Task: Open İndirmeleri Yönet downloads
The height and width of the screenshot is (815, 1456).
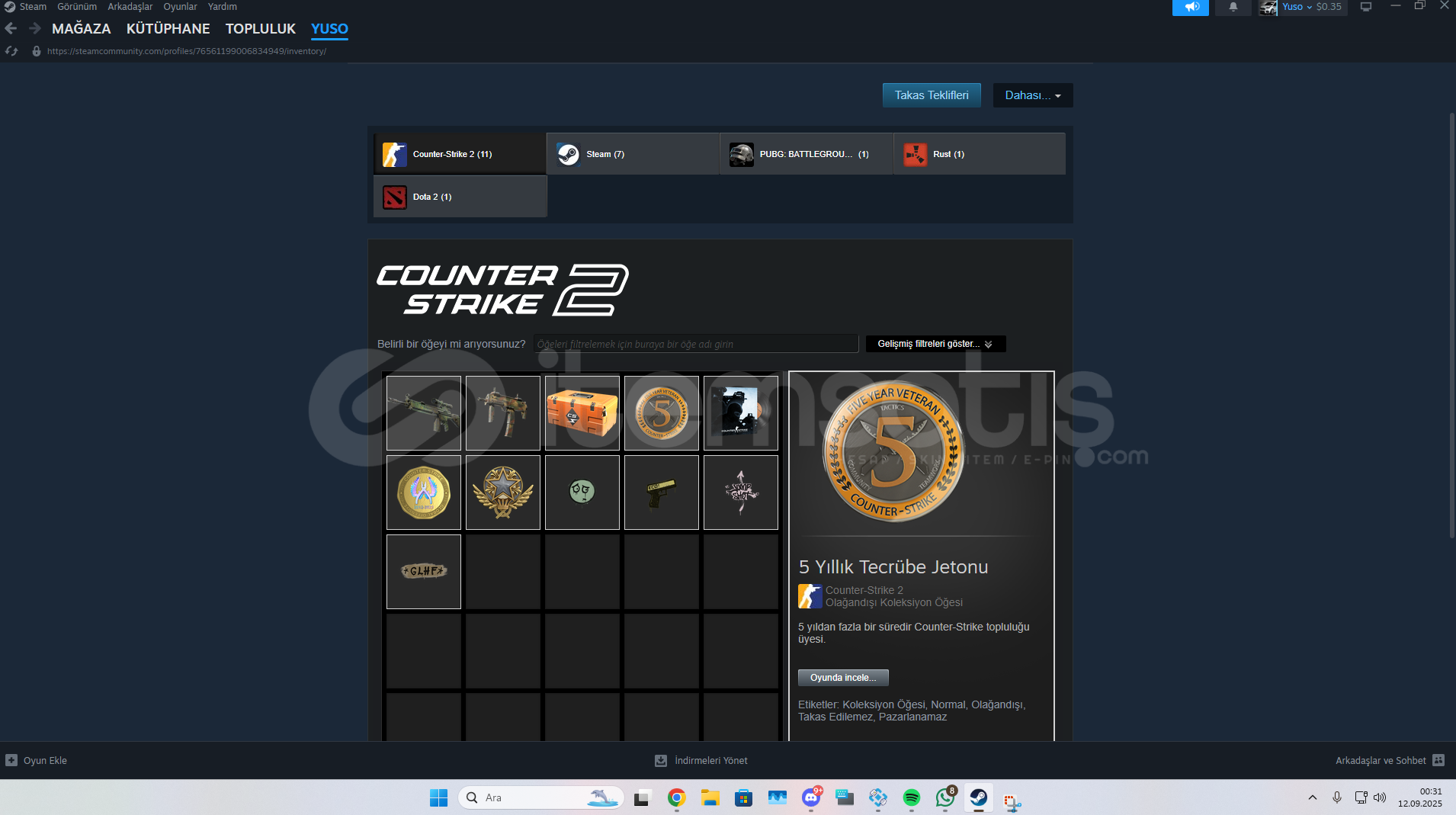Action: [x=711, y=761]
